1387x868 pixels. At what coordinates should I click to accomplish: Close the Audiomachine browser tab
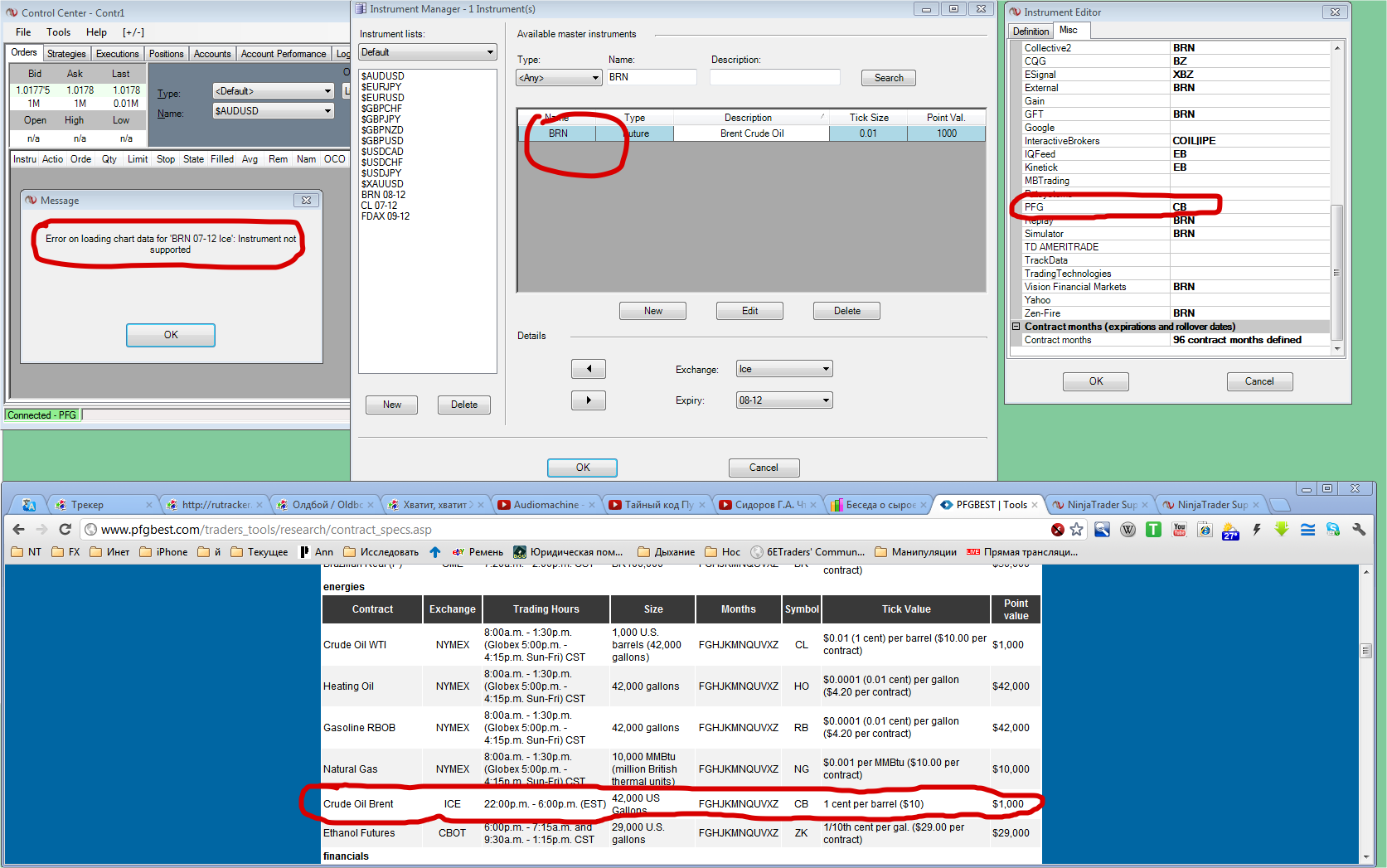(592, 505)
